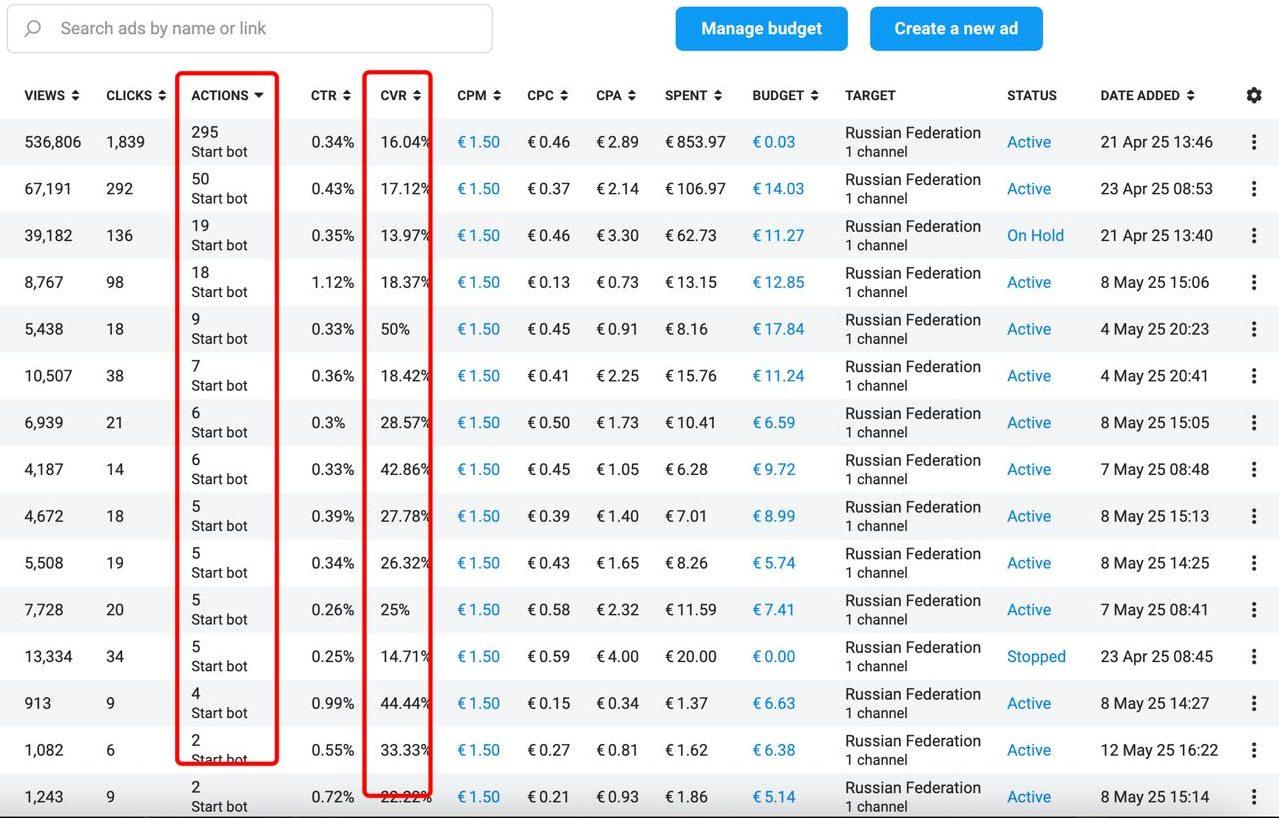Sort the table by DATE ADDED column
The height and width of the screenshot is (818, 1279).
click(x=1148, y=96)
